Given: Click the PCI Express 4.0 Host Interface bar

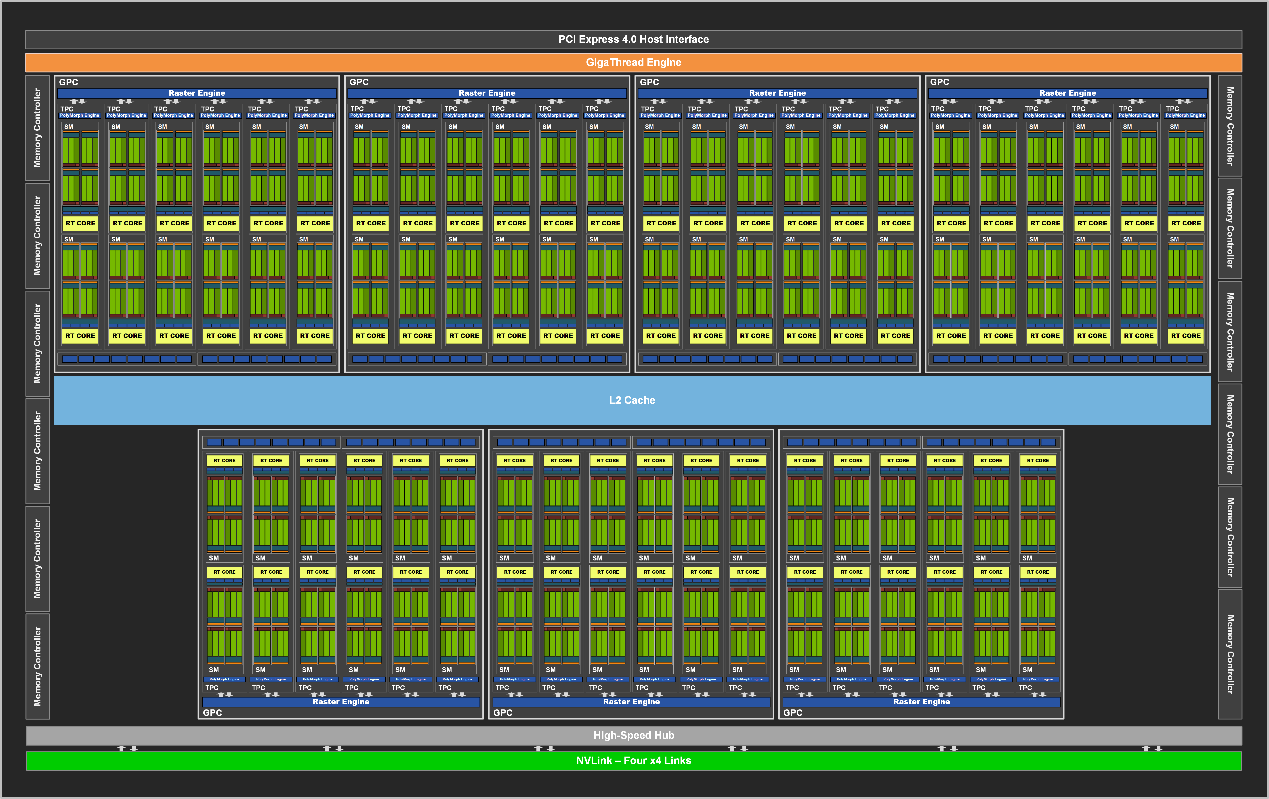Looking at the screenshot, I should click(x=634, y=39).
